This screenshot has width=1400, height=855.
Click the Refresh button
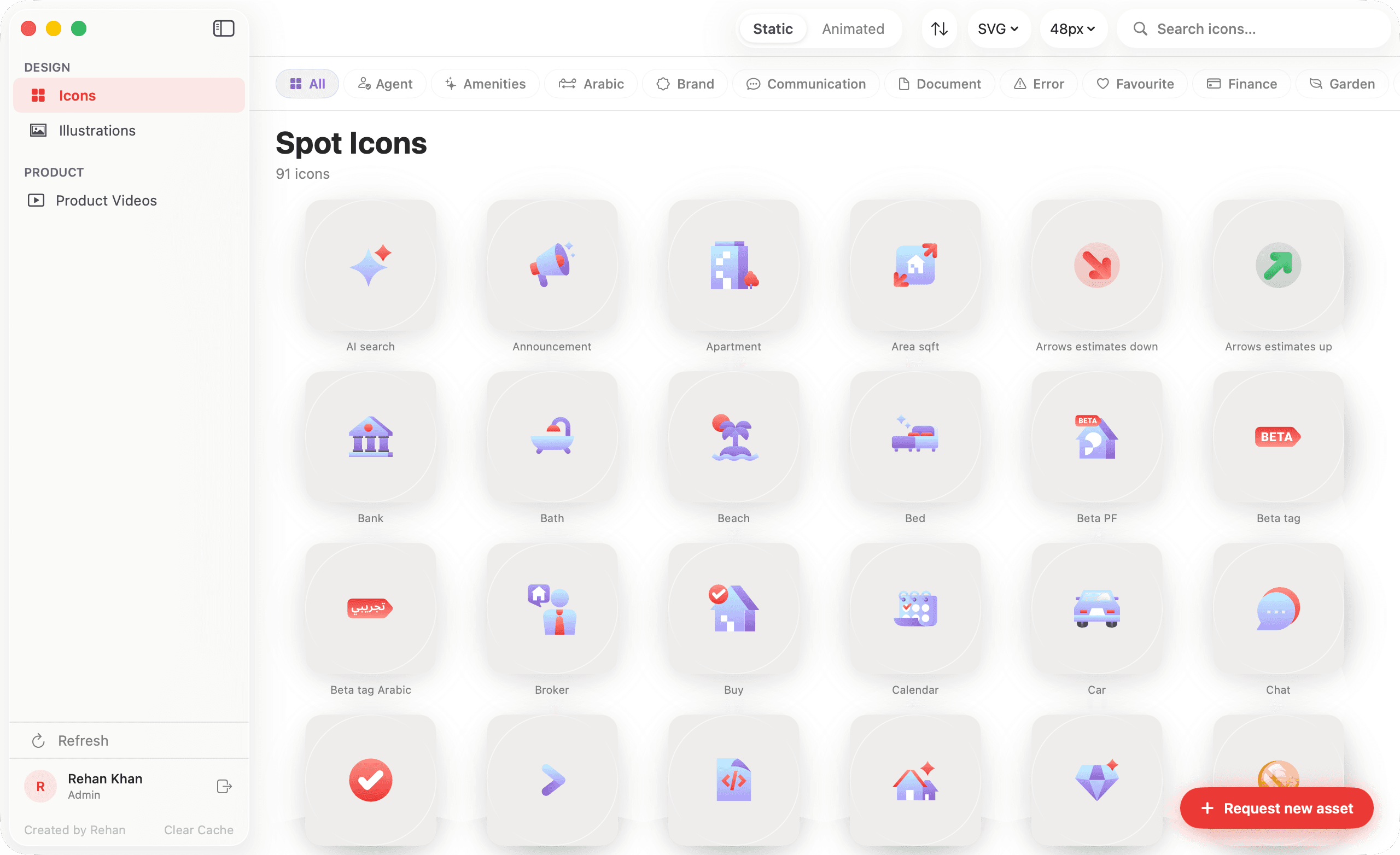coord(129,741)
